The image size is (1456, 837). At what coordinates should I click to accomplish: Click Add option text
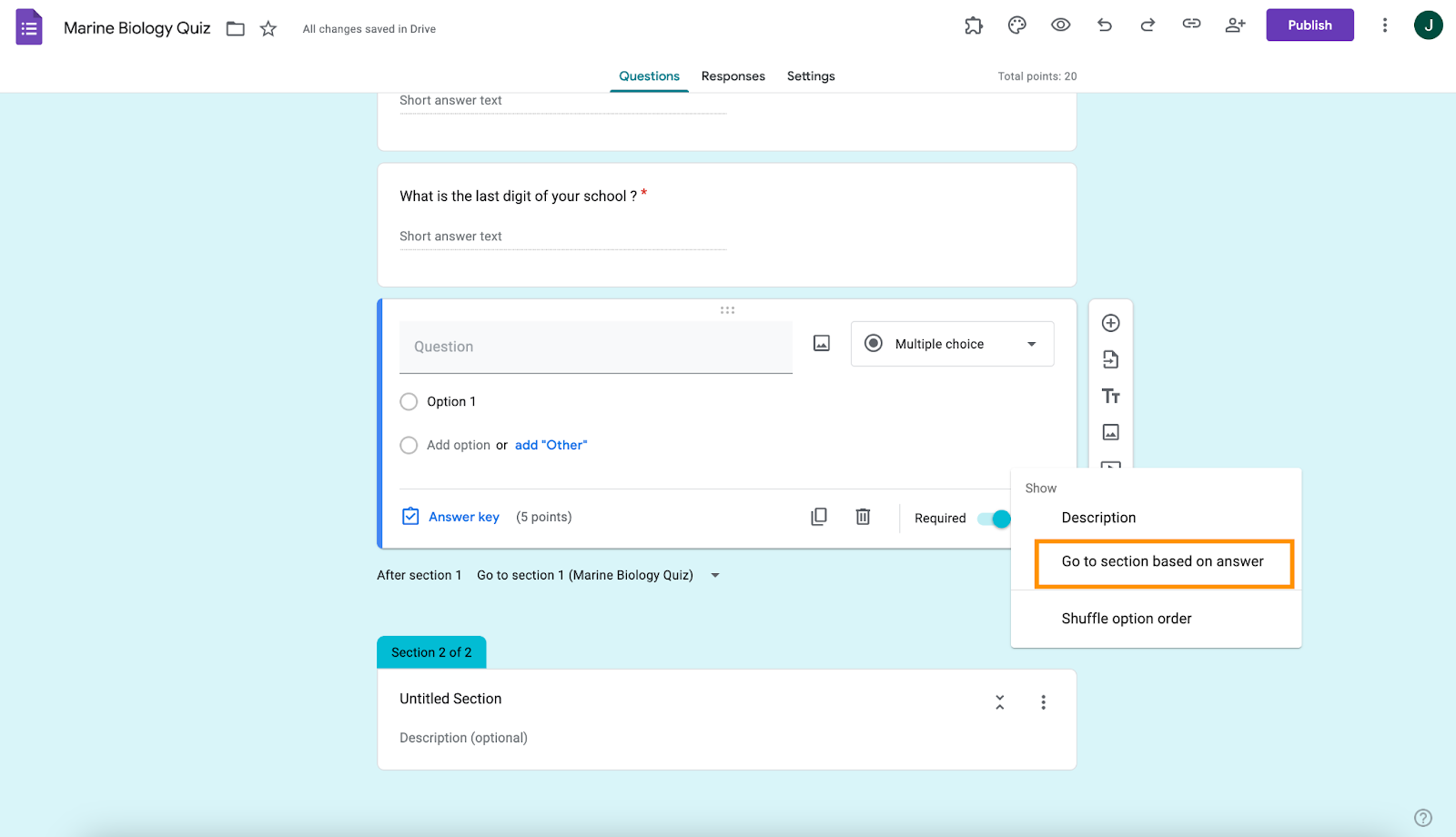(x=459, y=445)
